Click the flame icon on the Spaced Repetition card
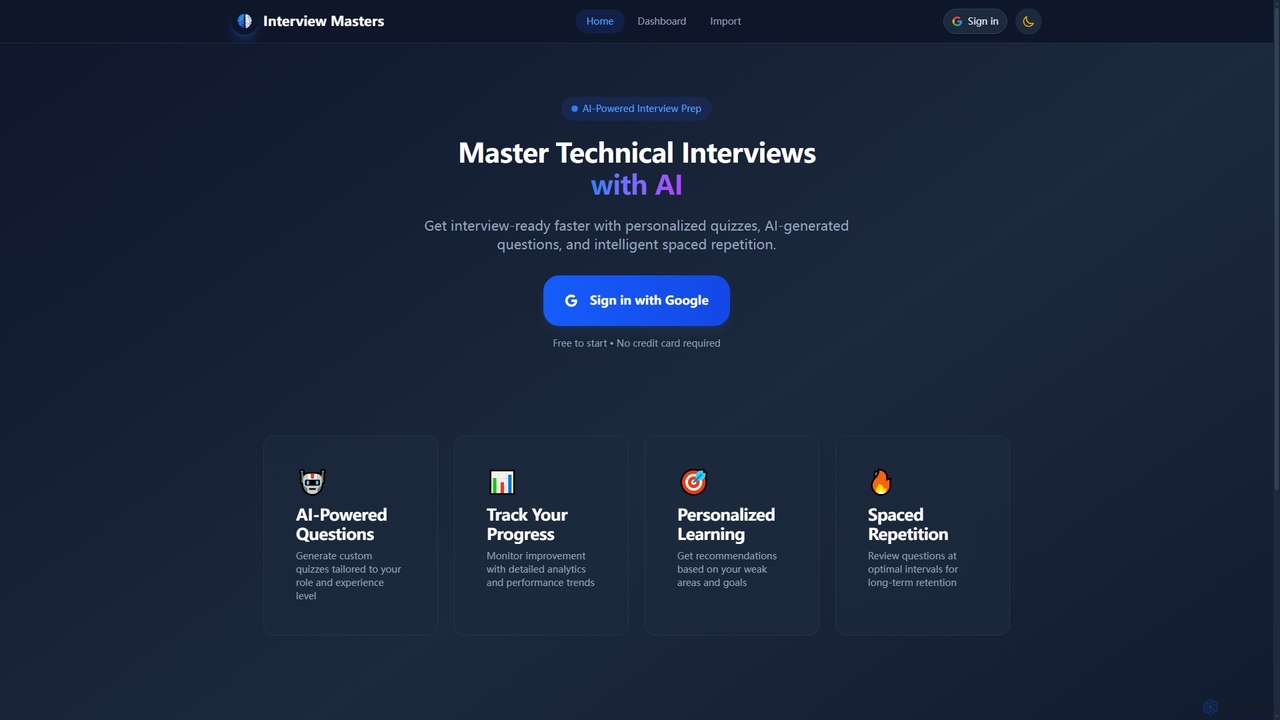Screen dimensions: 1280x720 [881, 483]
